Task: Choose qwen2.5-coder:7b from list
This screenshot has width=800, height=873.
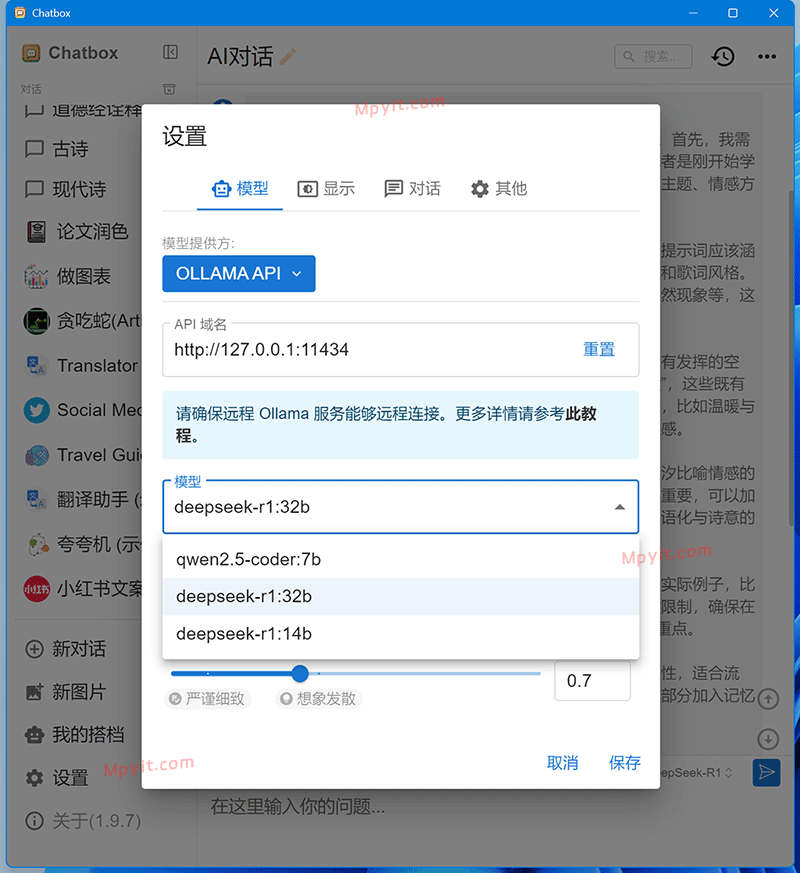Action: click(x=401, y=560)
